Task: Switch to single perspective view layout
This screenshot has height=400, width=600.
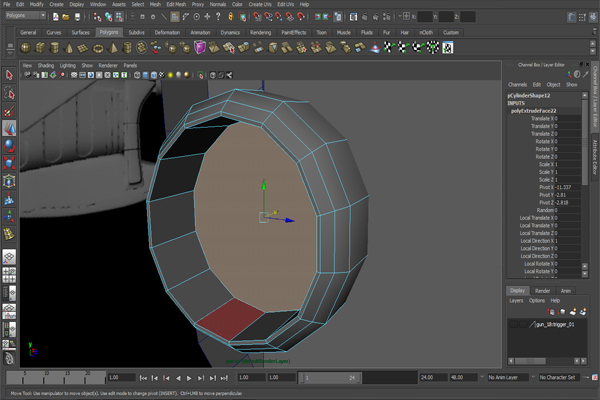Action: (x=9, y=257)
